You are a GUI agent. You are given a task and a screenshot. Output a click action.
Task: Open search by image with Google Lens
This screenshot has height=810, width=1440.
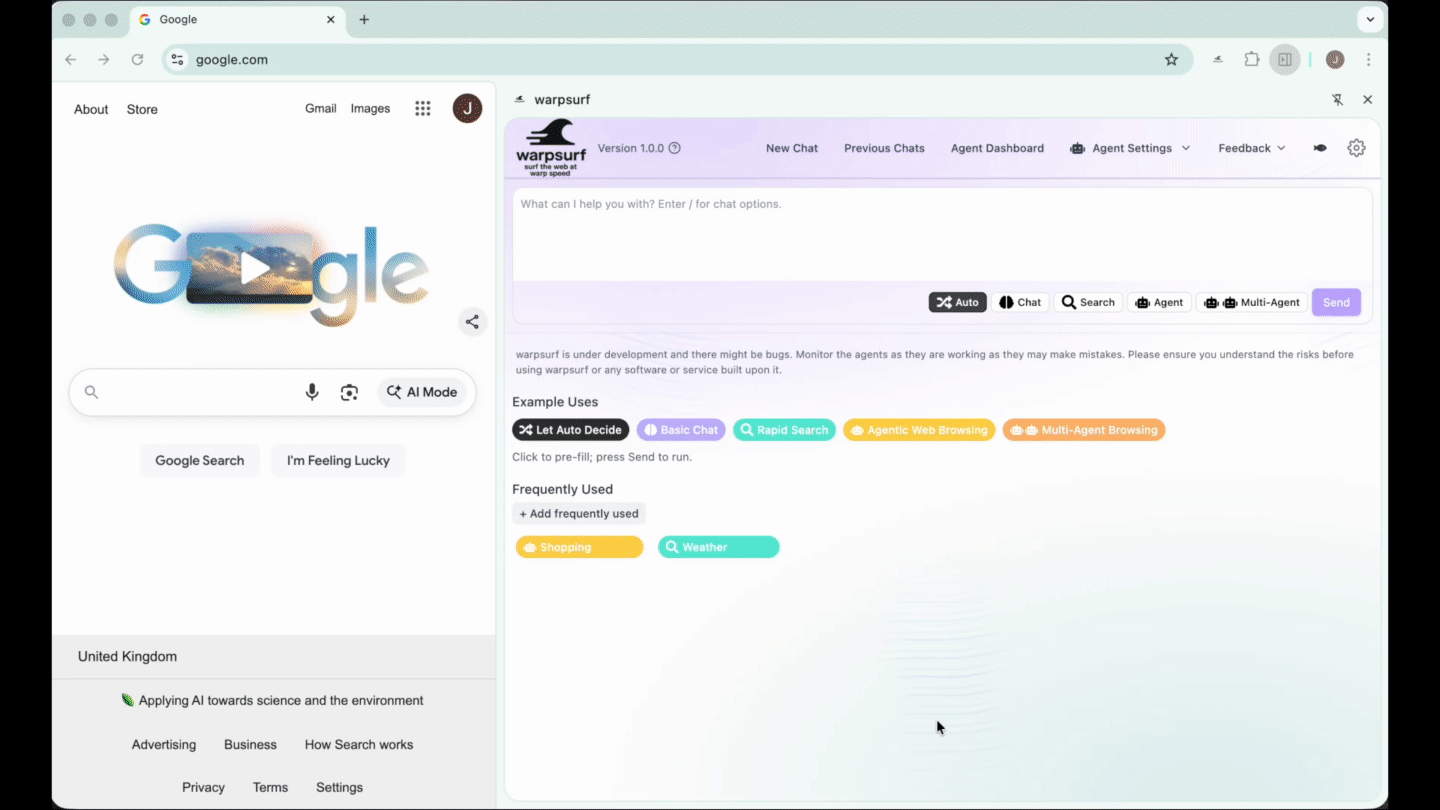tap(349, 392)
